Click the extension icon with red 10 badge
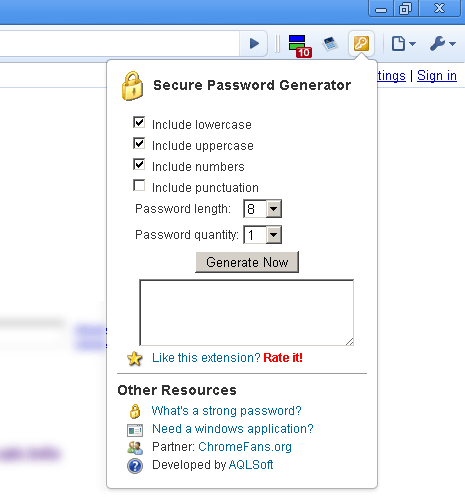 pyautogui.click(x=300, y=46)
